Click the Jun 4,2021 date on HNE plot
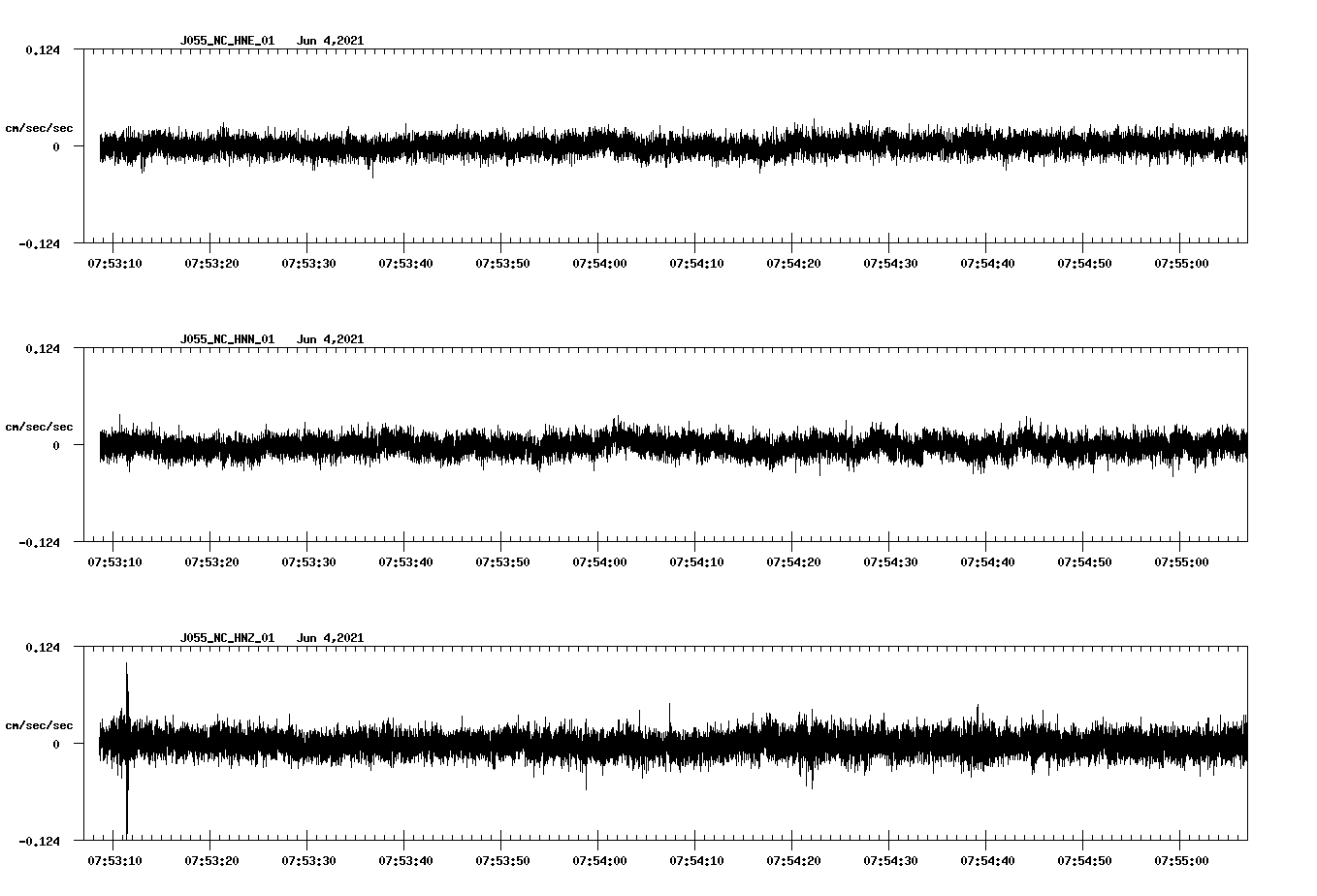Screen dimensions: 1317x896 (330, 41)
